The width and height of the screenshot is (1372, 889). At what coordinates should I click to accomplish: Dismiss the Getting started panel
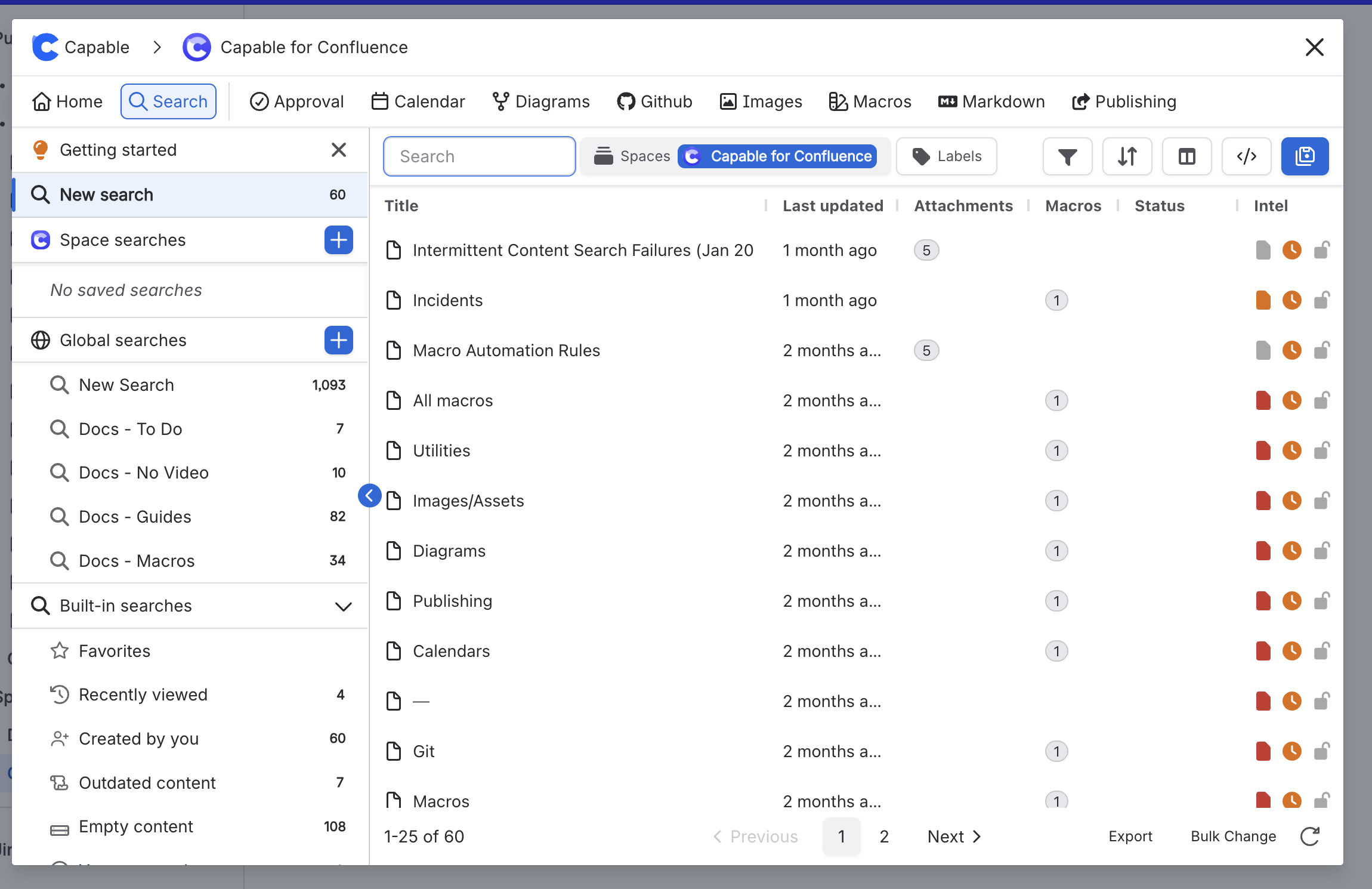(339, 150)
